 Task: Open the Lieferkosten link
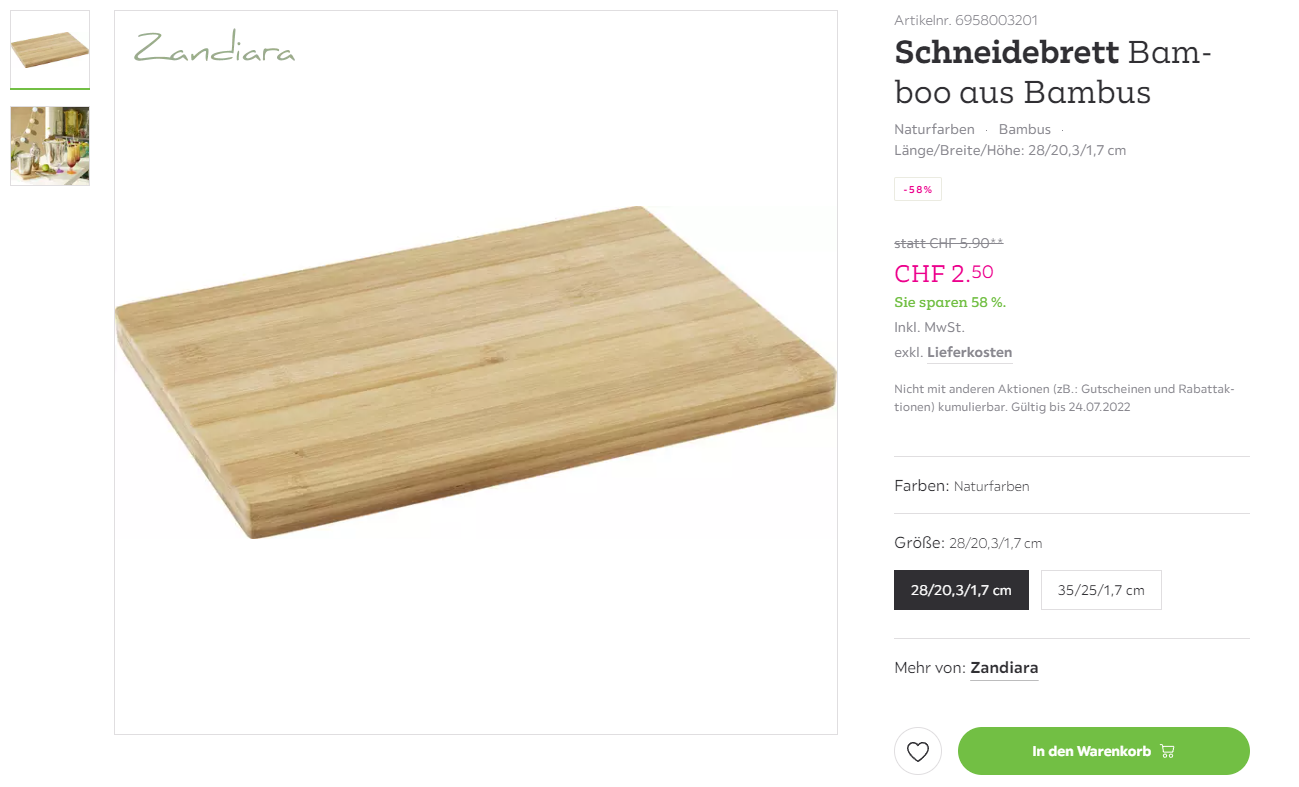point(969,352)
